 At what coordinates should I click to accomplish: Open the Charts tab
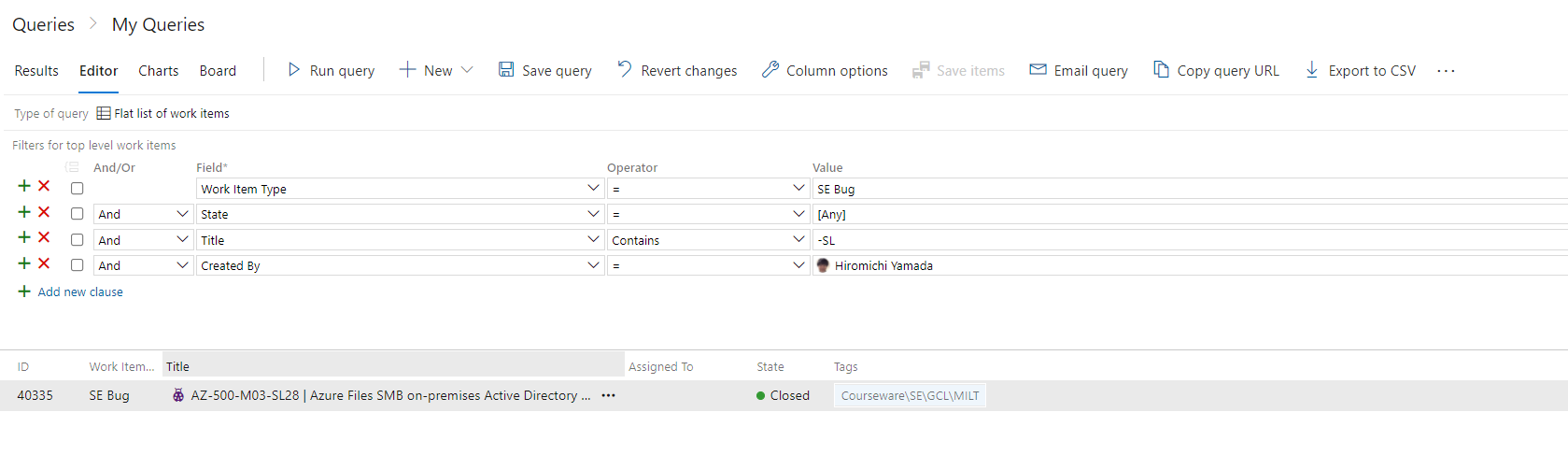coord(159,71)
